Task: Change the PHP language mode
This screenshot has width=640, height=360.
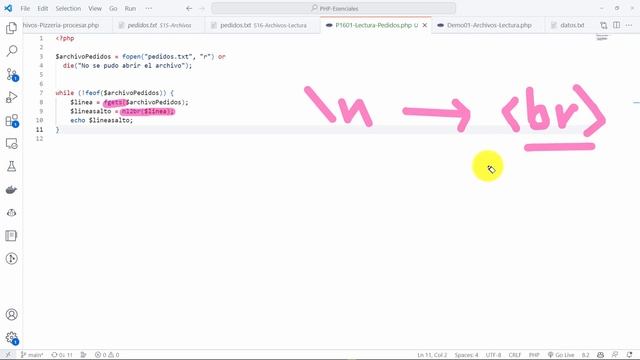Action: (x=534, y=355)
